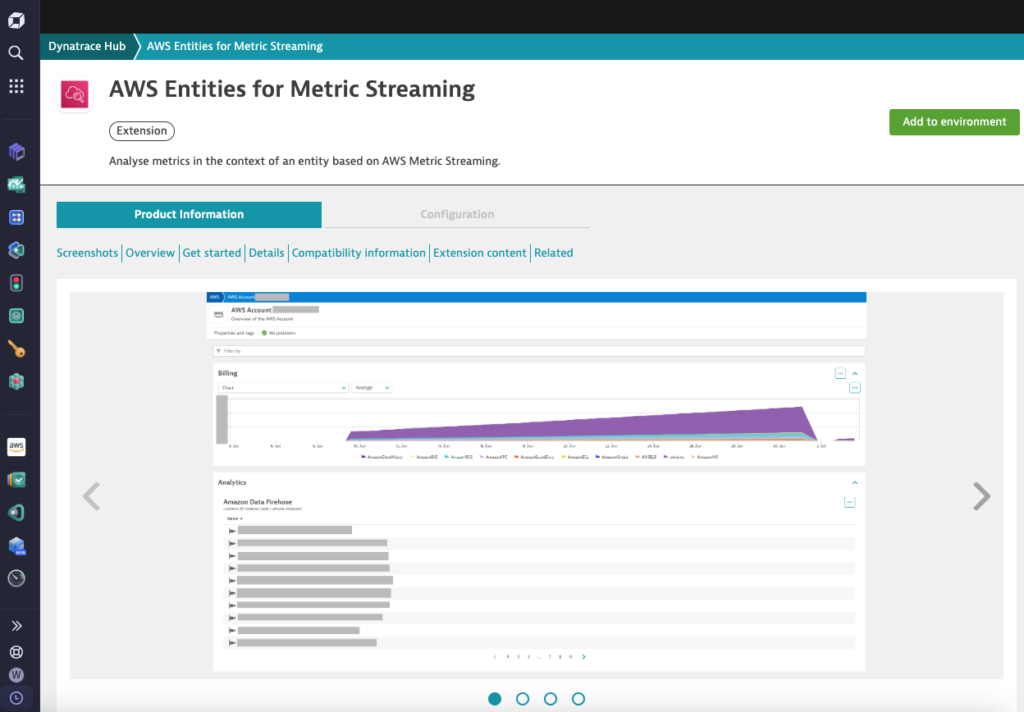Open the blue square grid app
This screenshot has width=1024, height=712.
[16, 218]
